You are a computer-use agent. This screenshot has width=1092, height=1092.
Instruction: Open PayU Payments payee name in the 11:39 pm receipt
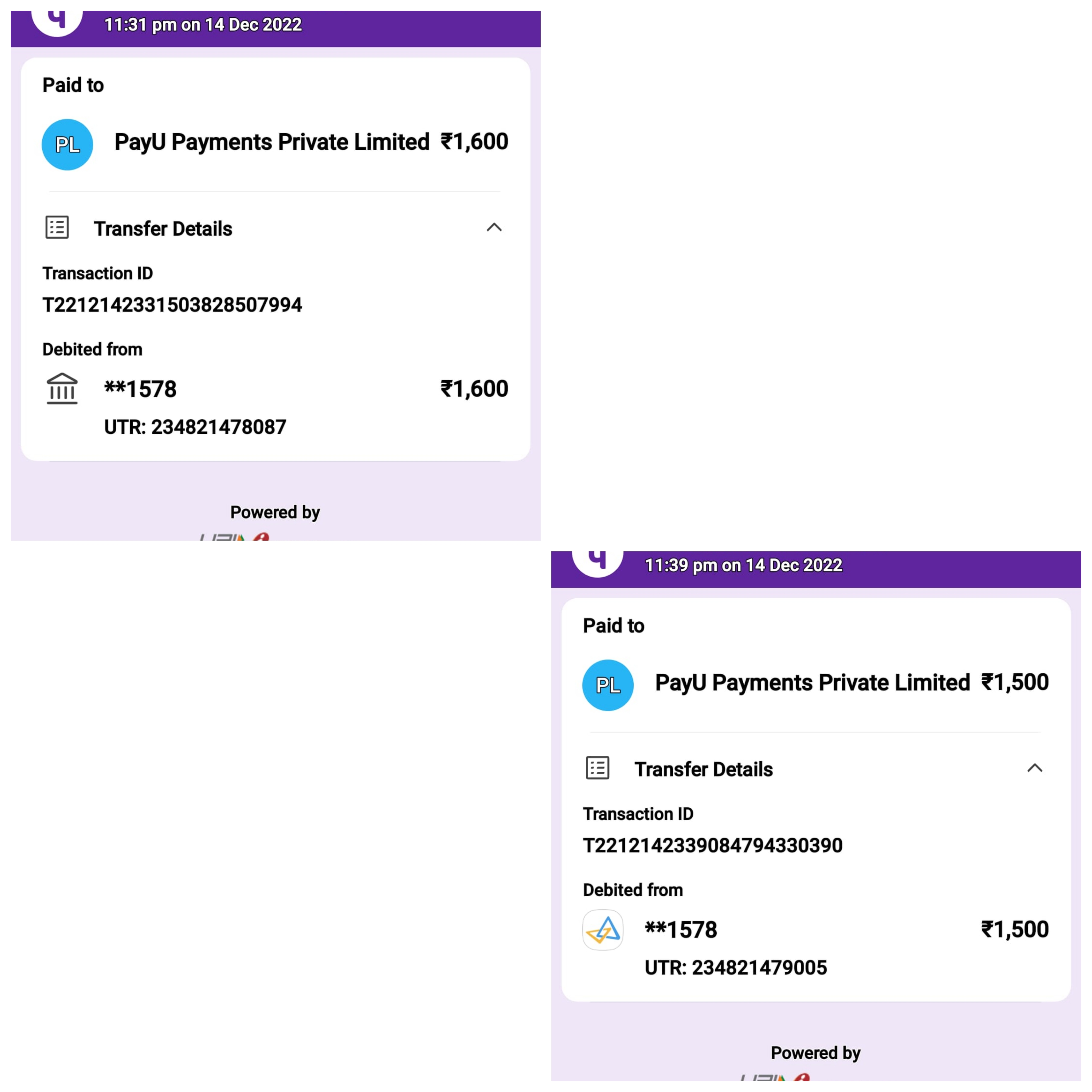(812, 683)
